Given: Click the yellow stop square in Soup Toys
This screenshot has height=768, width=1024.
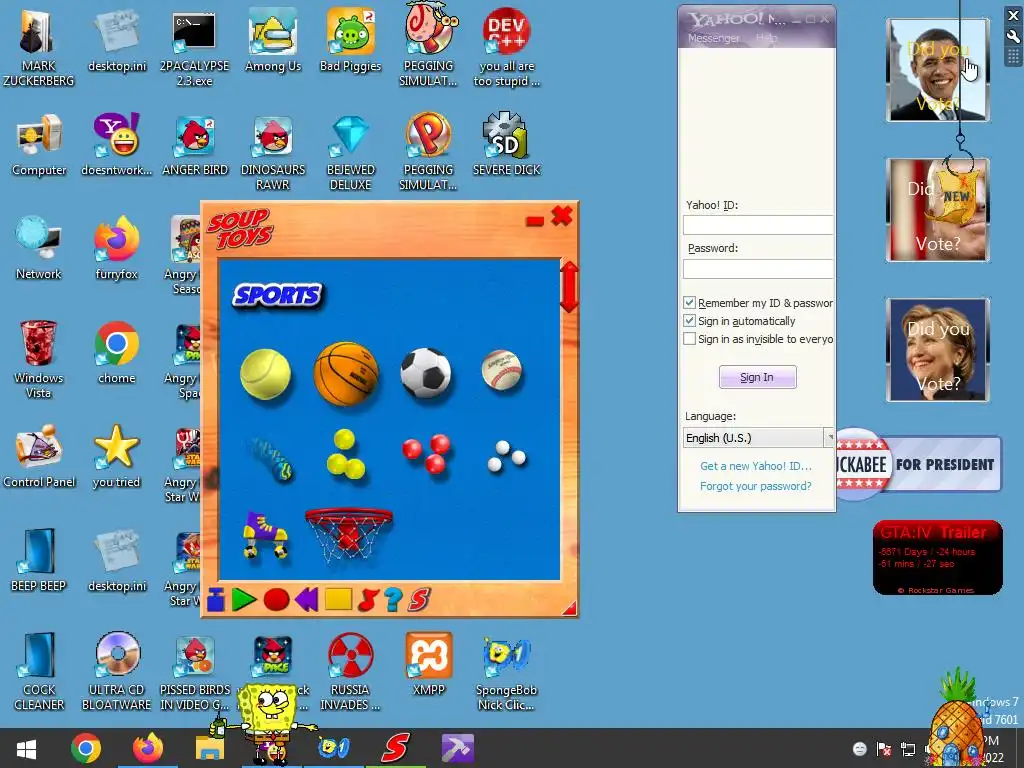Looking at the screenshot, I should 338,599.
